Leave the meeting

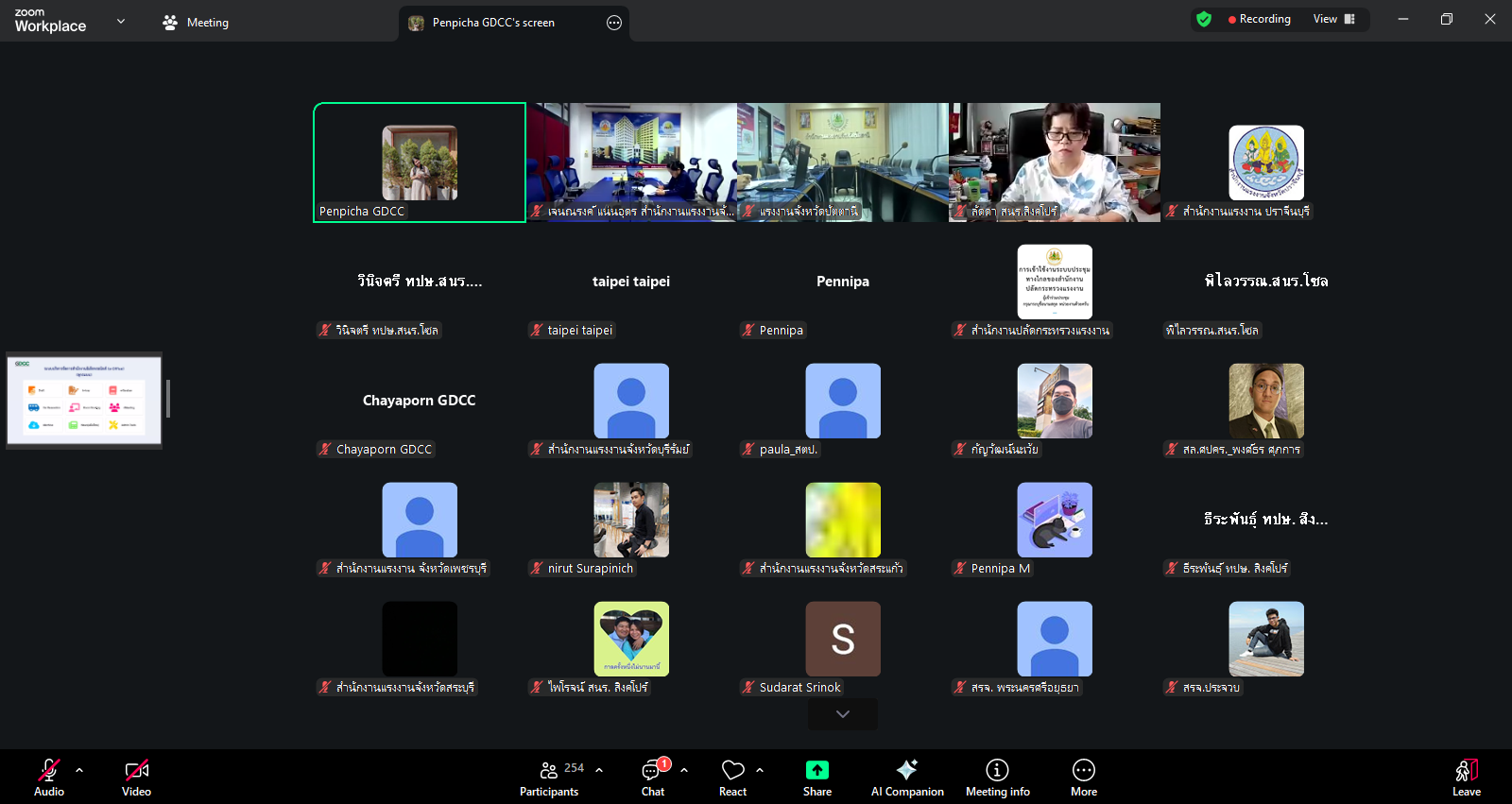[x=1466, y=778]
